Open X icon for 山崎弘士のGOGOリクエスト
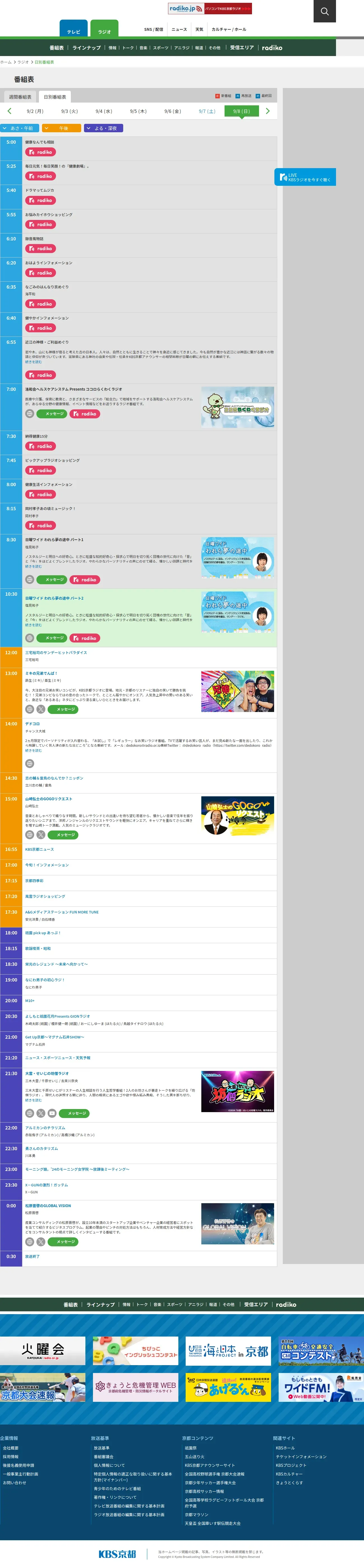 [x=41, y=834]
